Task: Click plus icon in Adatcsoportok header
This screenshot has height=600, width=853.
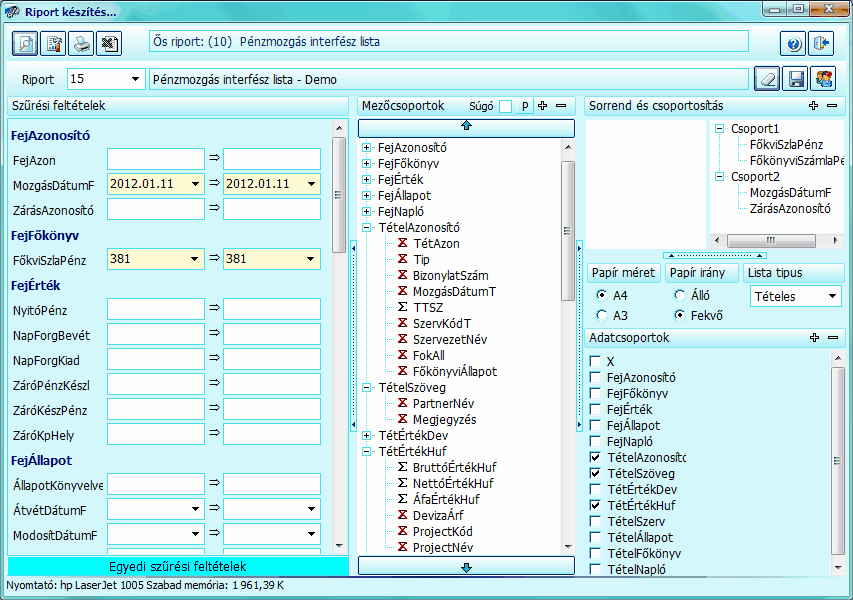Action: click(x=814, y=338)
